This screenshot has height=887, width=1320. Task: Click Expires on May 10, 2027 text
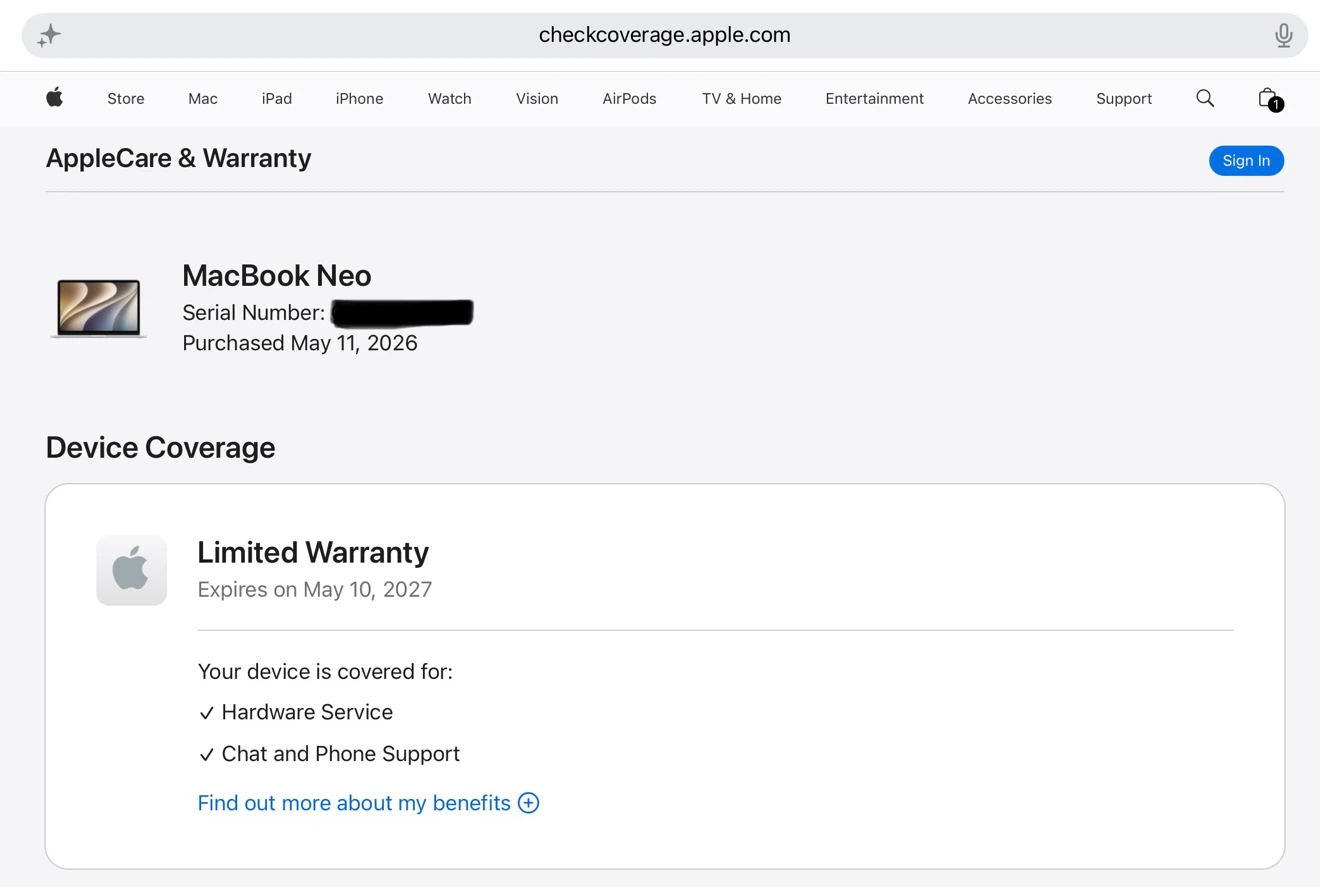click(315, 589)
